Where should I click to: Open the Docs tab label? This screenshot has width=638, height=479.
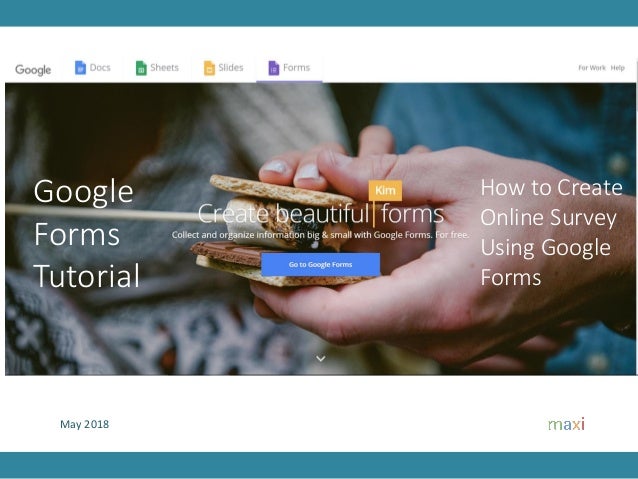tap(100, 68)
